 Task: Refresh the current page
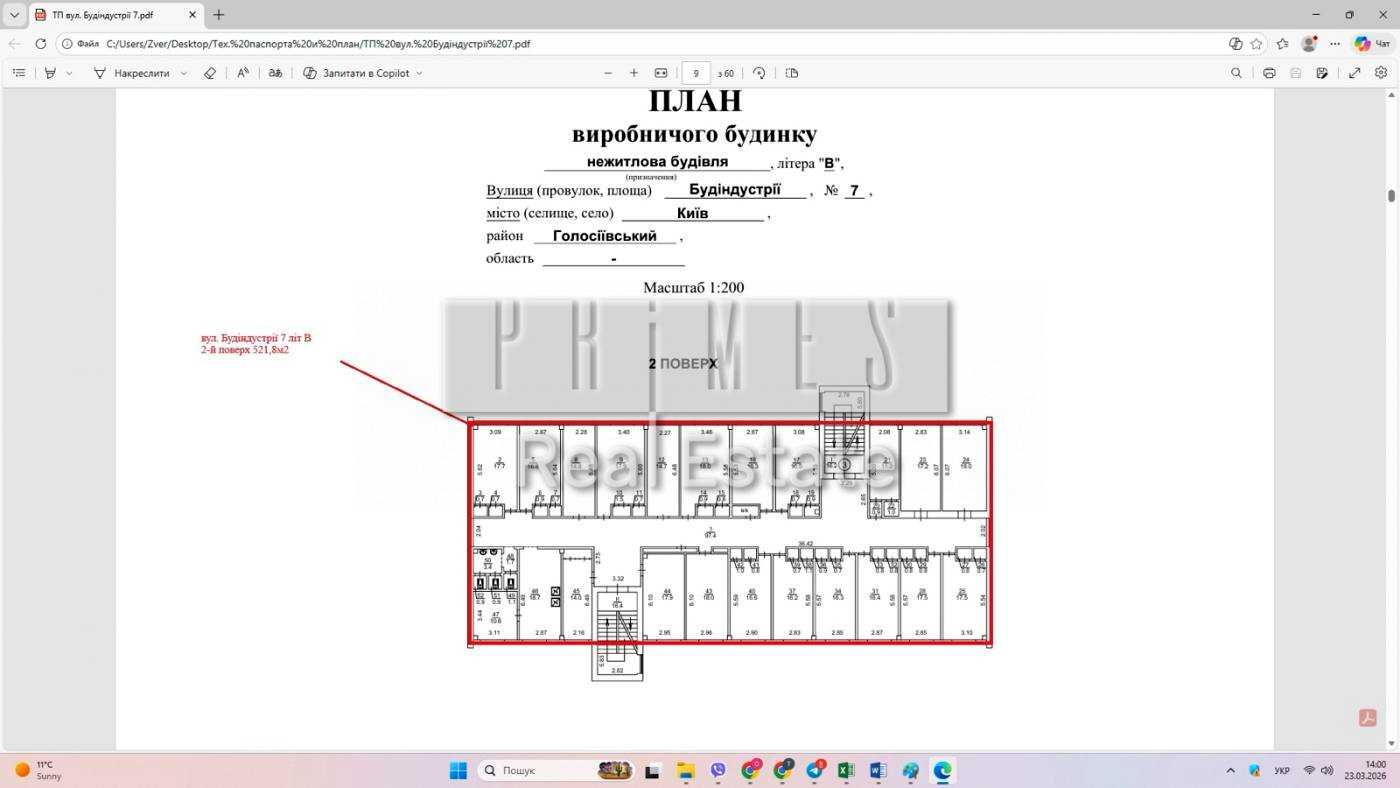point(41,44)
